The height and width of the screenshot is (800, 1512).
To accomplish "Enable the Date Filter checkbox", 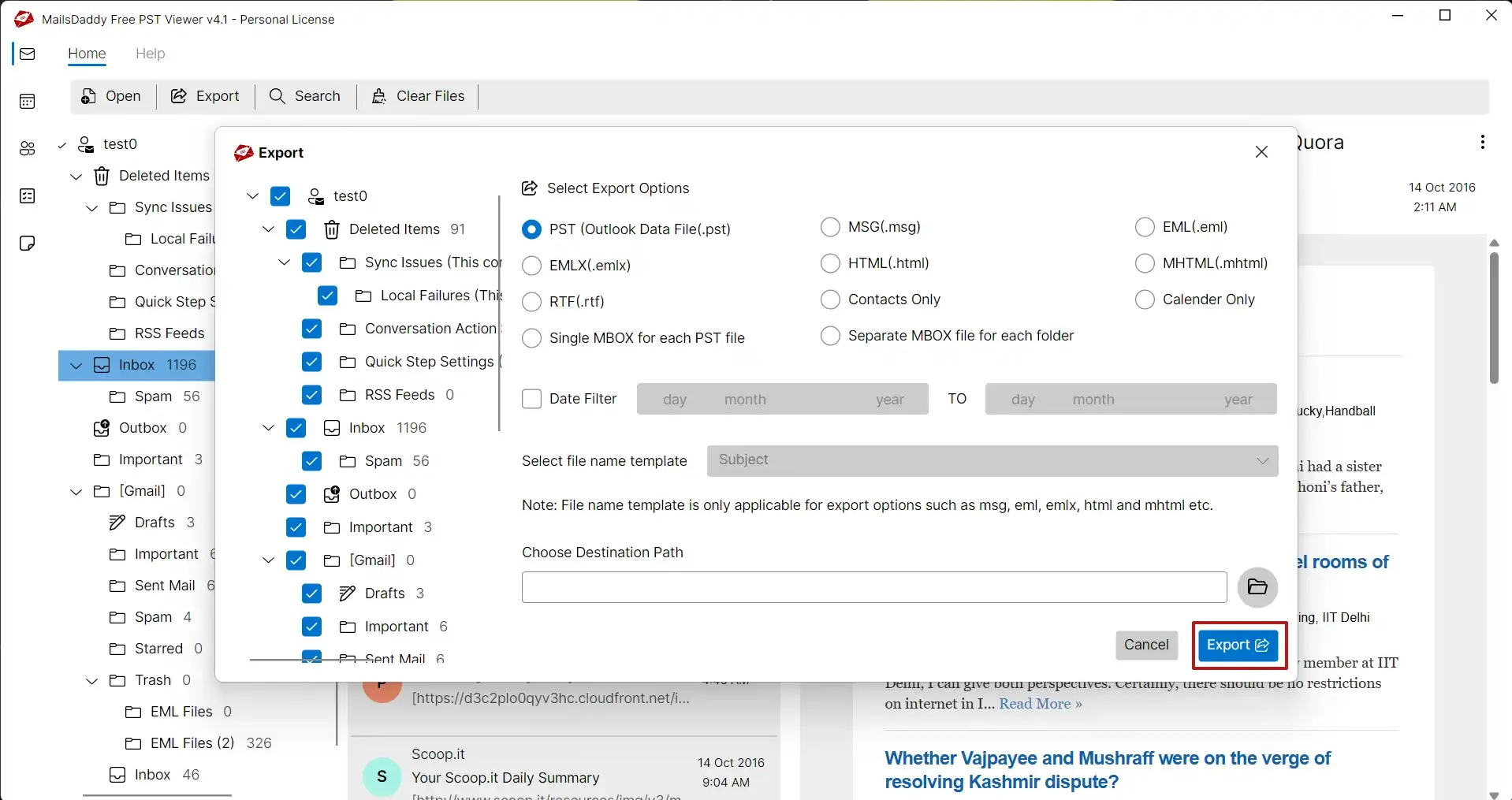I will pos(532,399).
